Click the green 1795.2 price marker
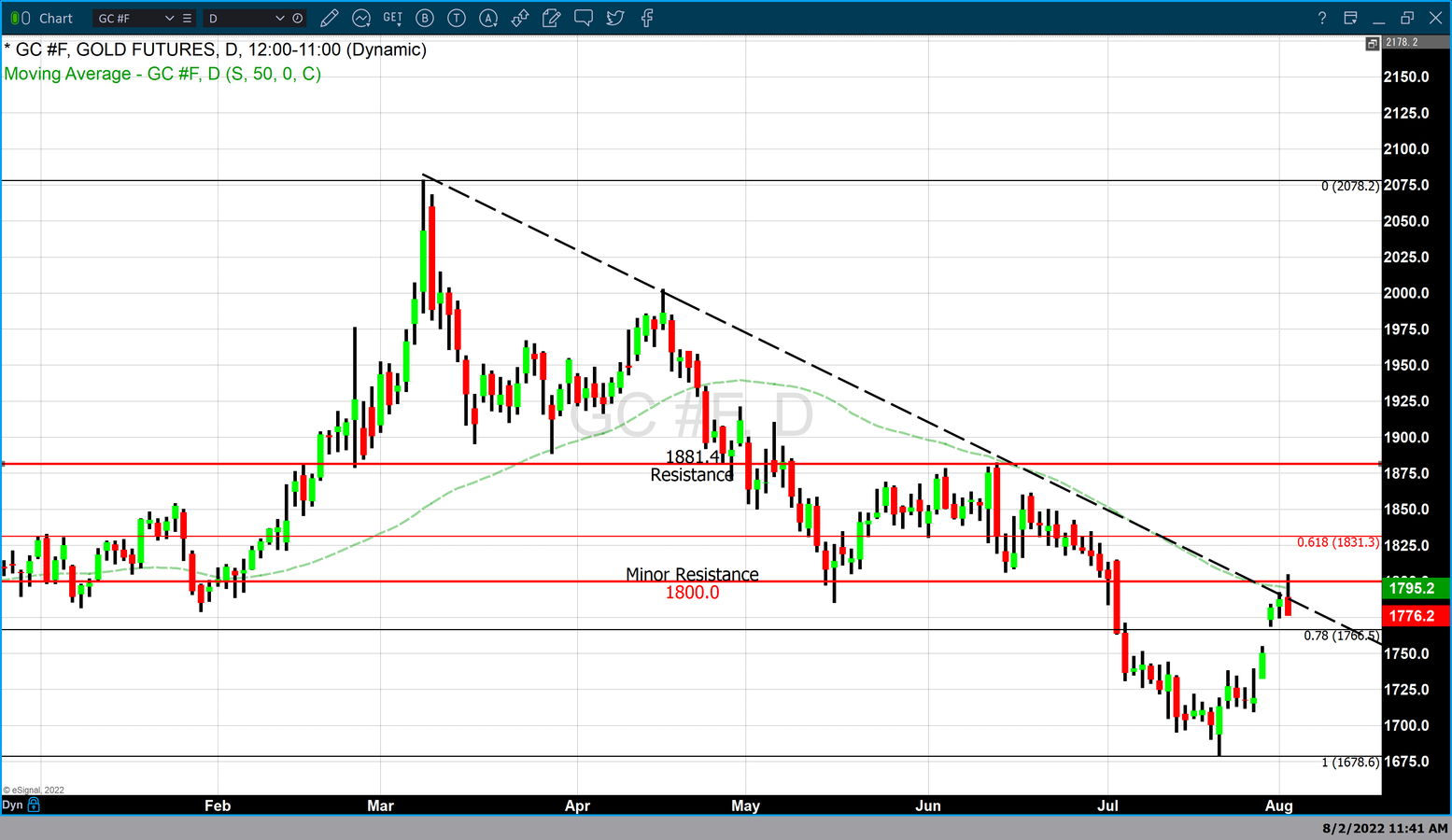 (x=1415, y=588)
